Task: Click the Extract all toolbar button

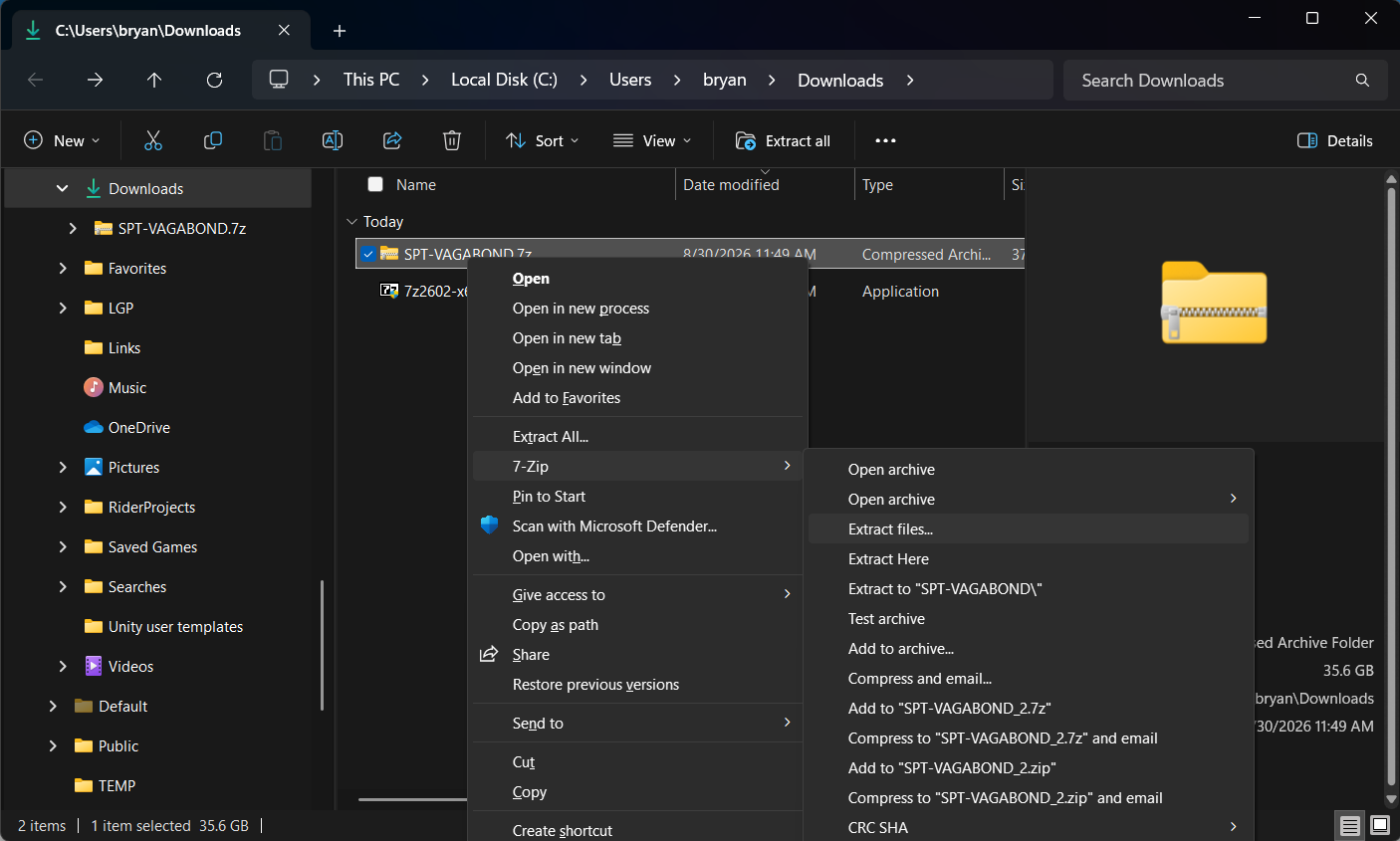Action: coord(783,140)
